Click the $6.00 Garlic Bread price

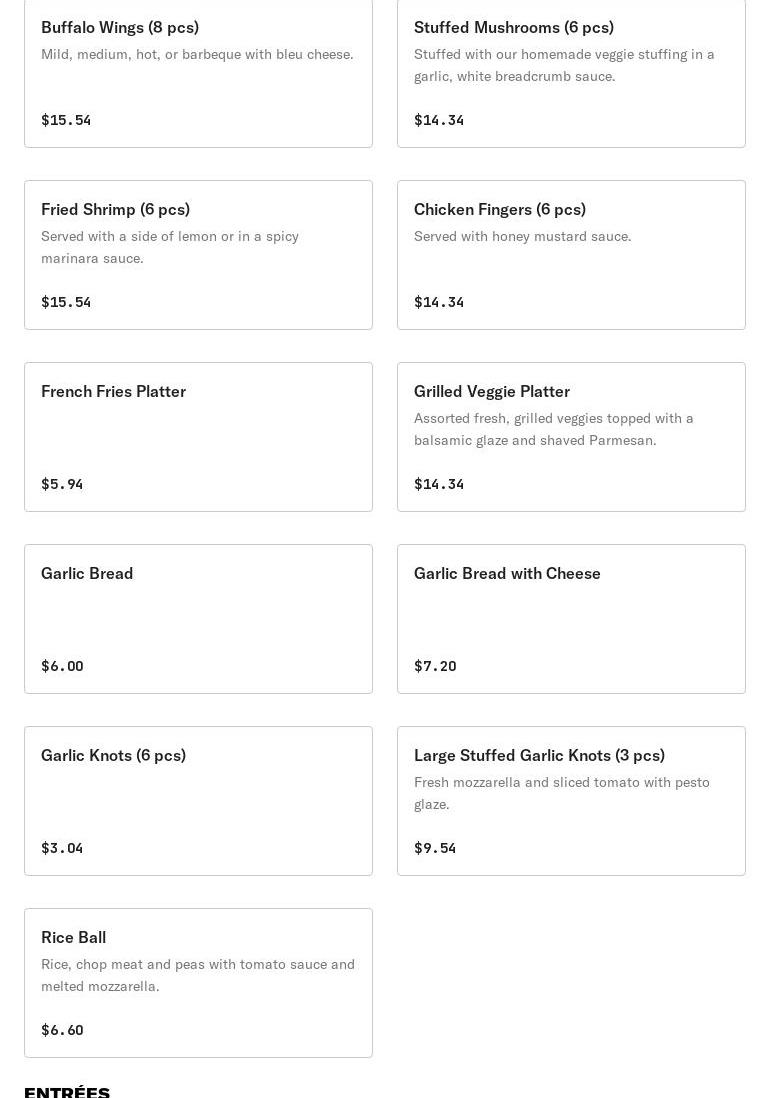click(x=62, y=666)
